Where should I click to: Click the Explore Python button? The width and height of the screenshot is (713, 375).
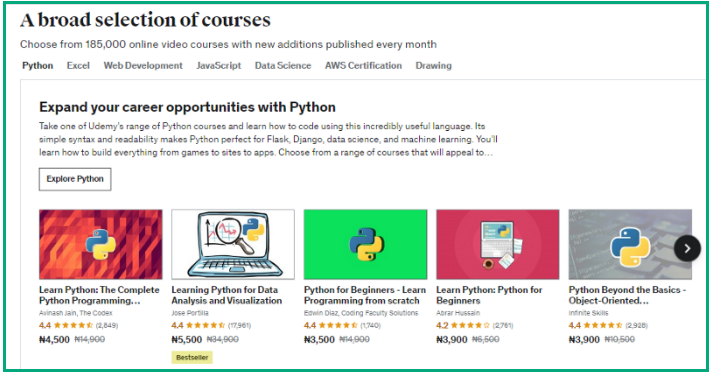(x=75, y=179)
